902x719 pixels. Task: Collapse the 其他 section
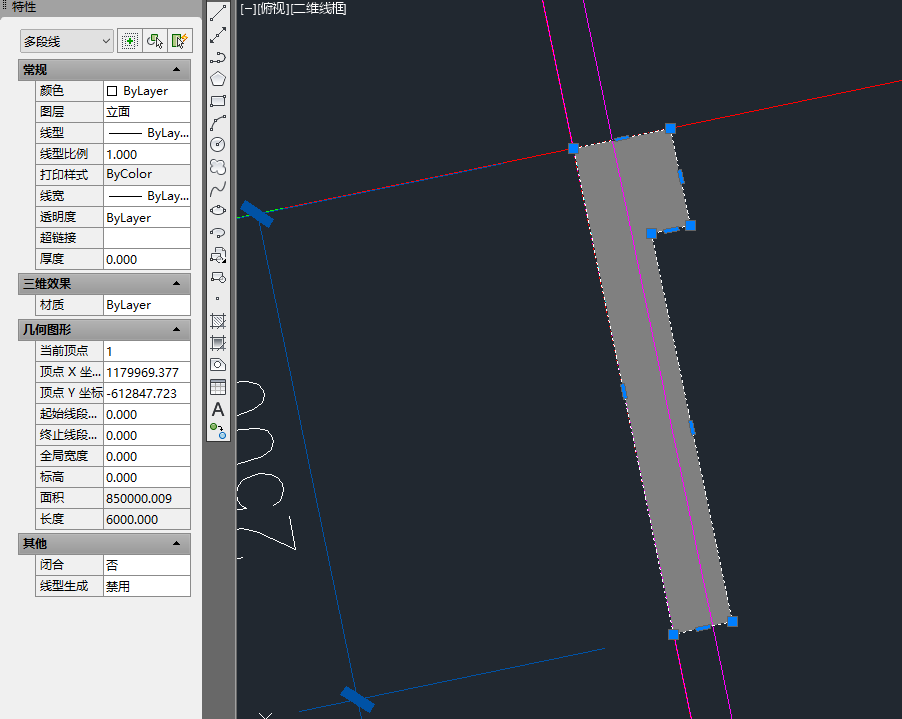click(x=177, y=544)
